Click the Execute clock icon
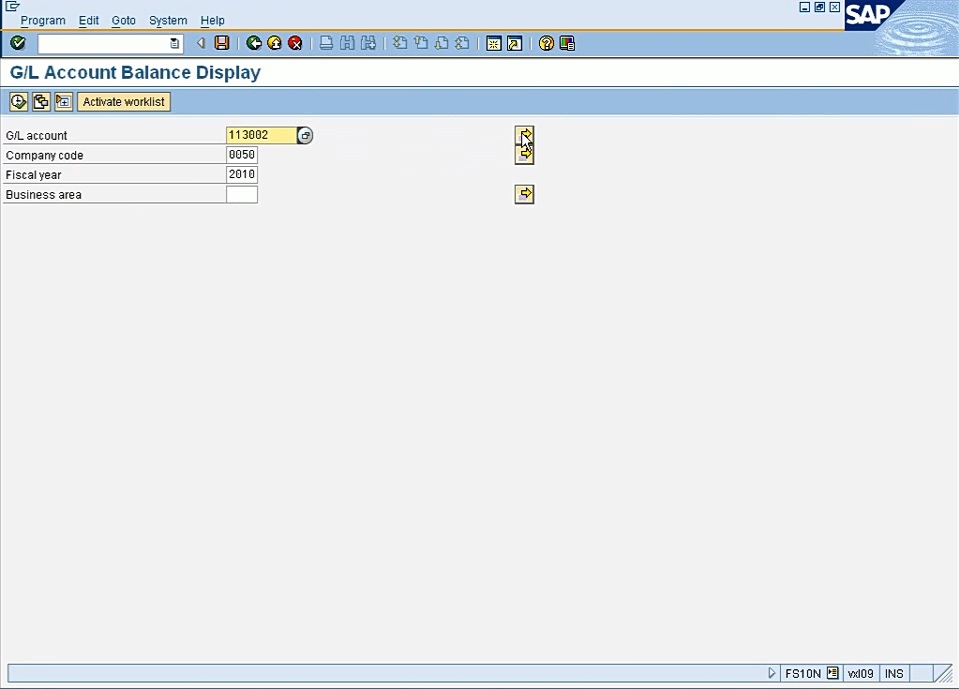 pos(18,101)
